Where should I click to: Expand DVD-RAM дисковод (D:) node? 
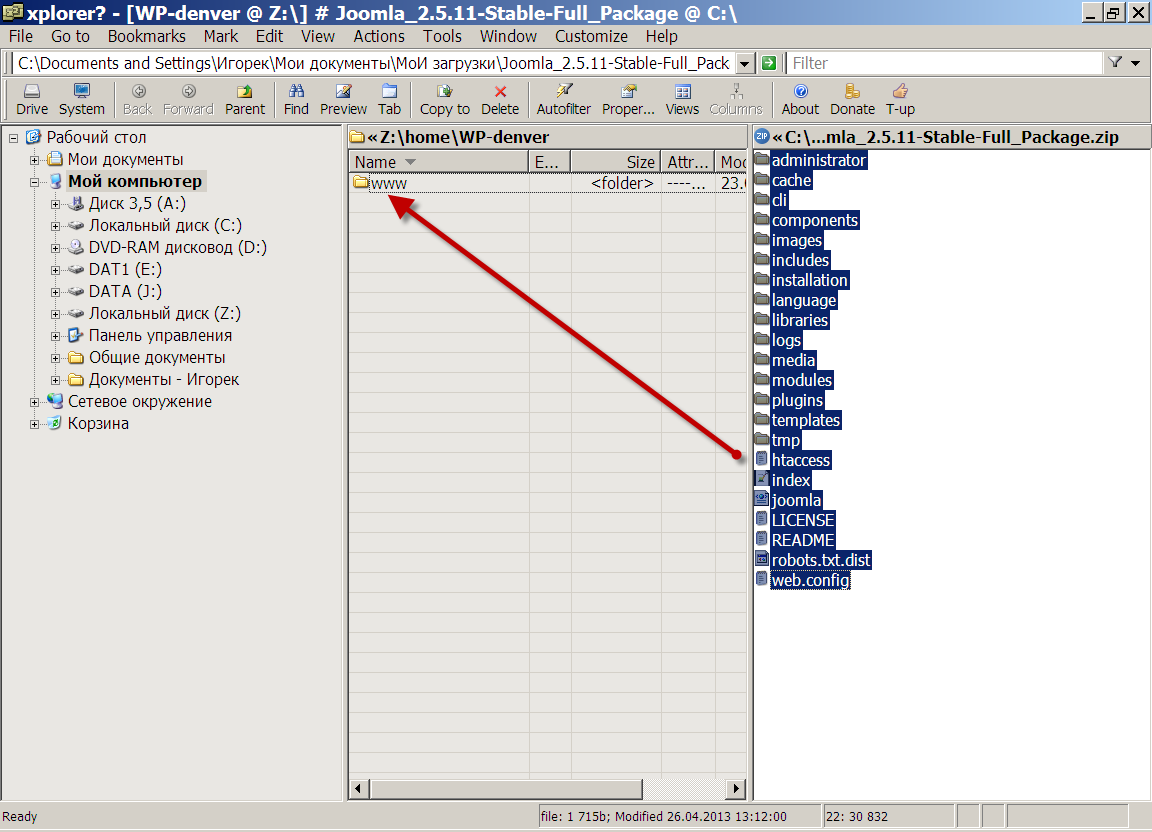55,248
